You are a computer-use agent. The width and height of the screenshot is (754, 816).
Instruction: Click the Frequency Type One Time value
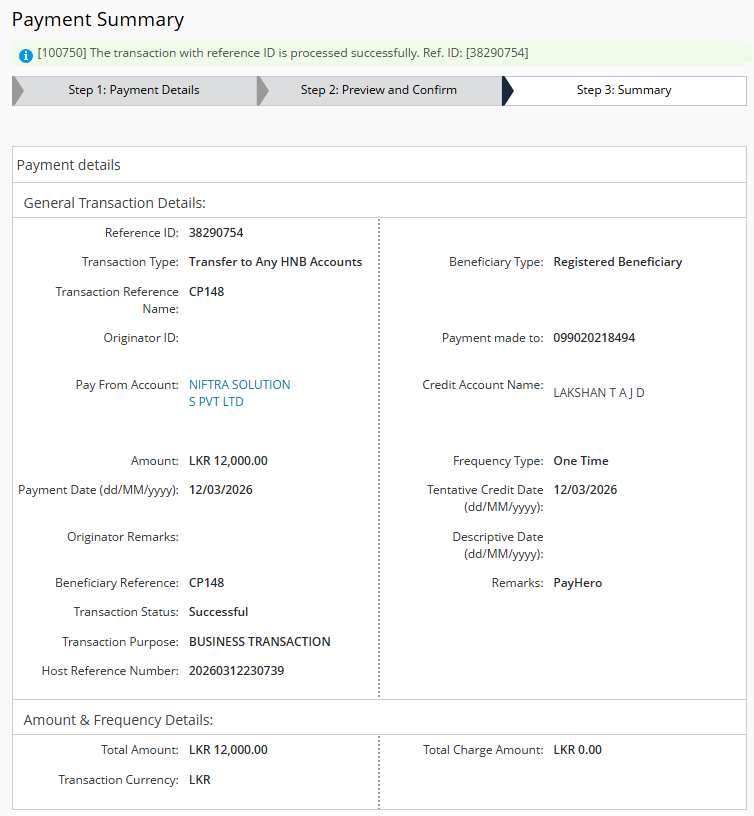coord(581,461)
